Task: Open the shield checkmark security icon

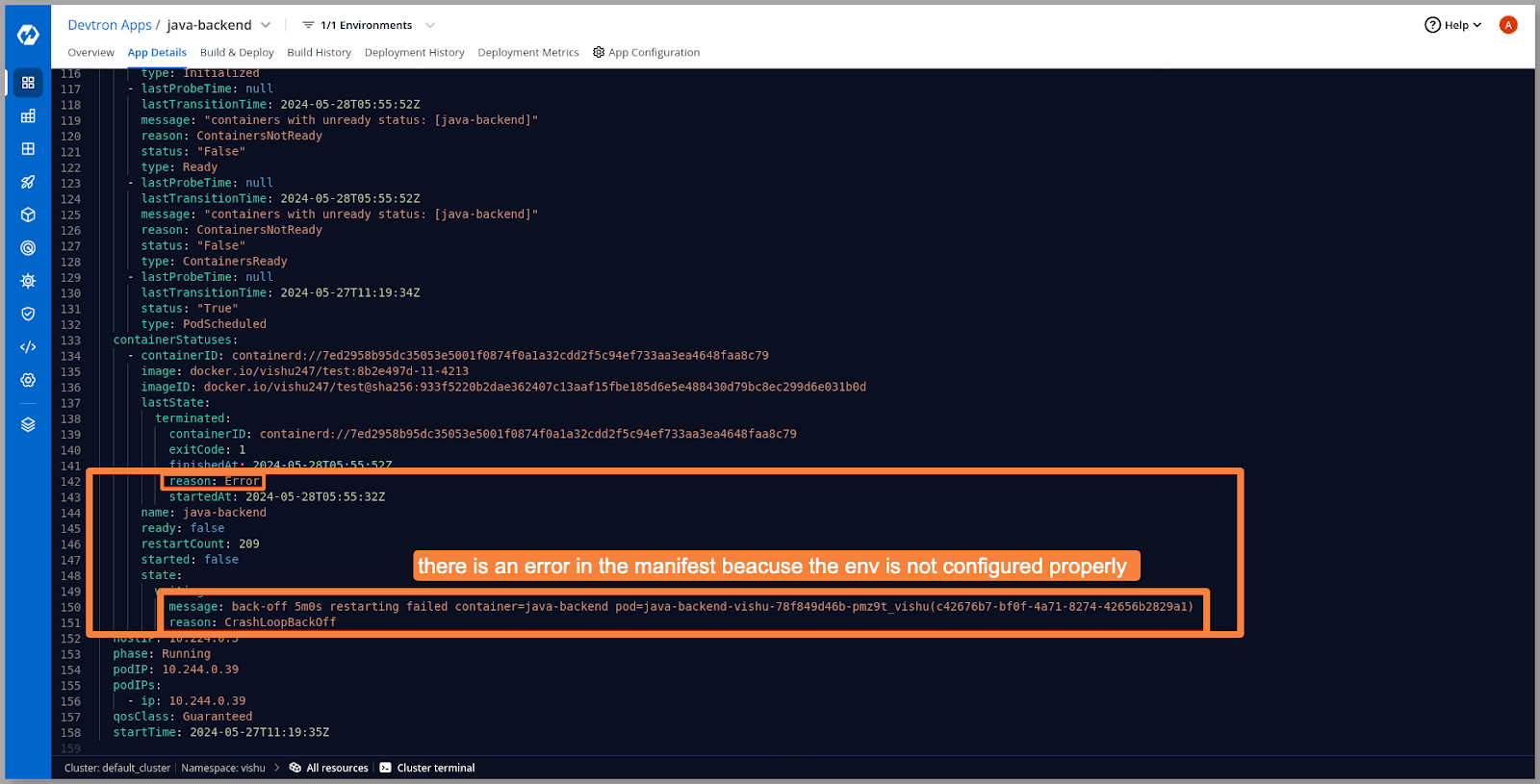Action: click(28, 314)
